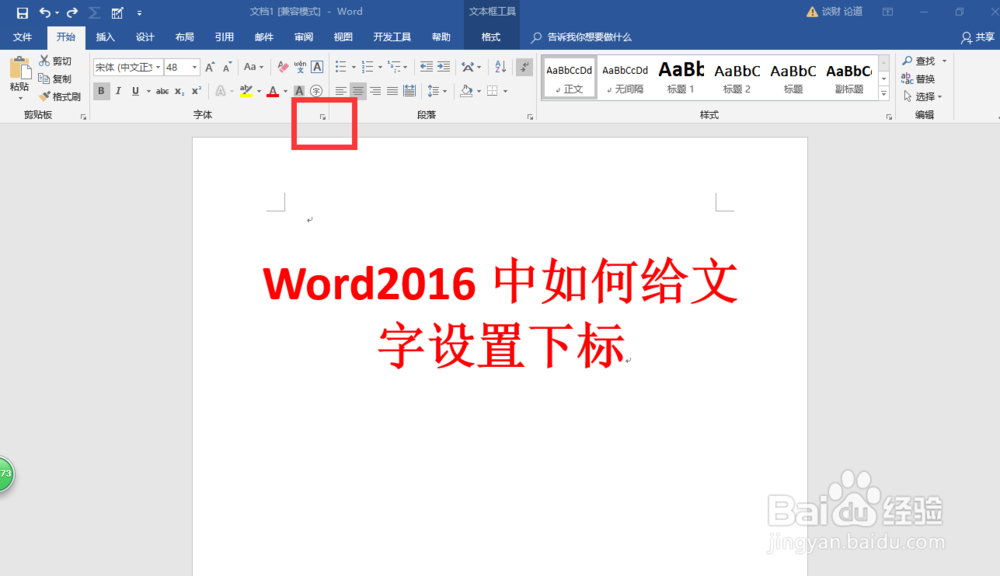Click Increase Indent icon
This screenshot has width=1000, height=576.
click(443, 67)
